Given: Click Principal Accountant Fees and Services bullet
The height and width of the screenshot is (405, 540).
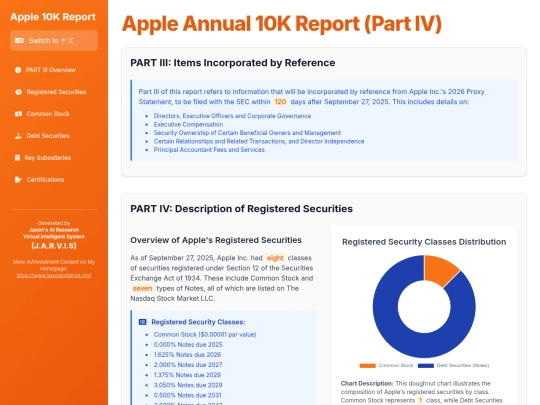Looking at the screenshot, I should coord(209,150).
